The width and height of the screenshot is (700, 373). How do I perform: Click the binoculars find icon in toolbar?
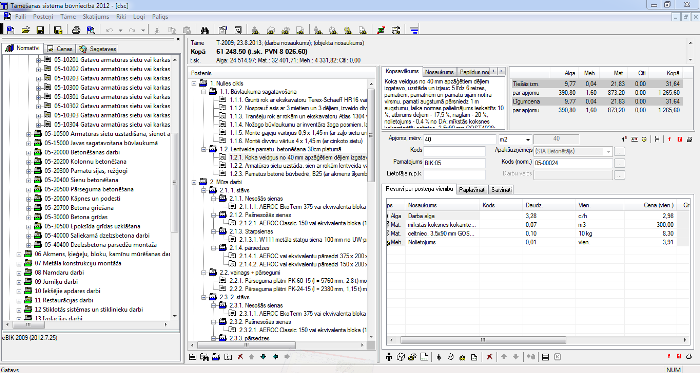click(x=205, y=30)
